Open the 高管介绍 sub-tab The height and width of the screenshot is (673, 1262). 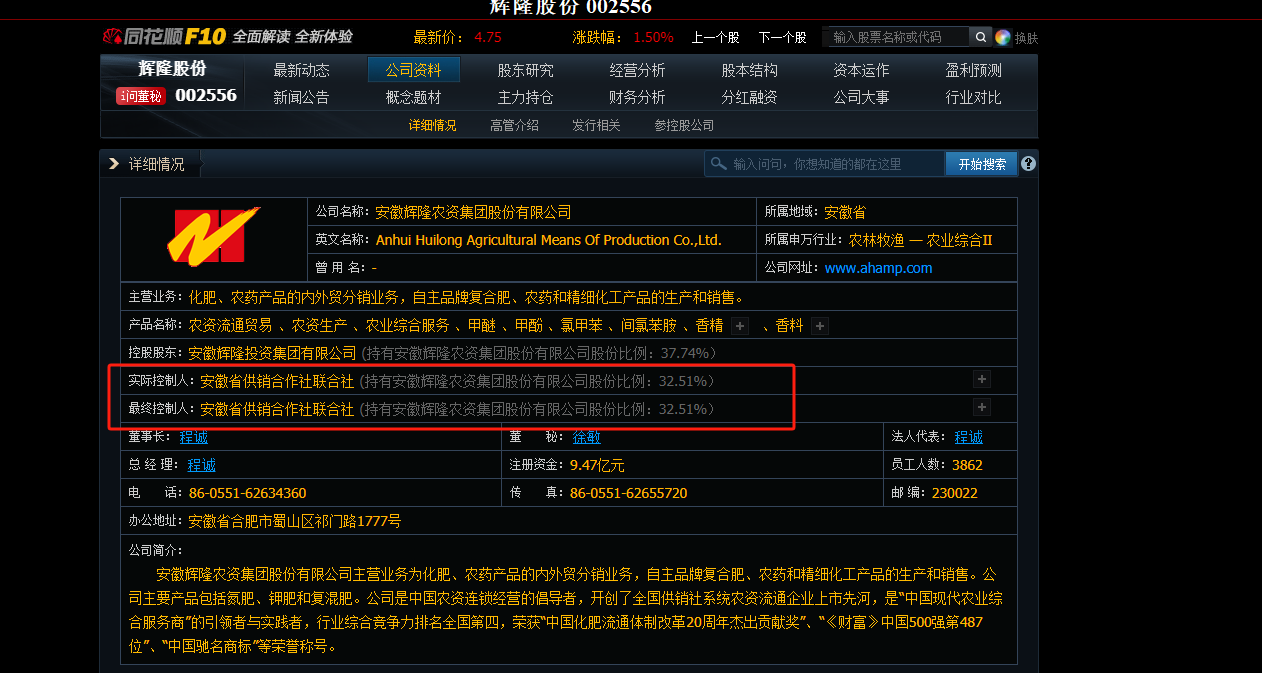click(514, 125)
